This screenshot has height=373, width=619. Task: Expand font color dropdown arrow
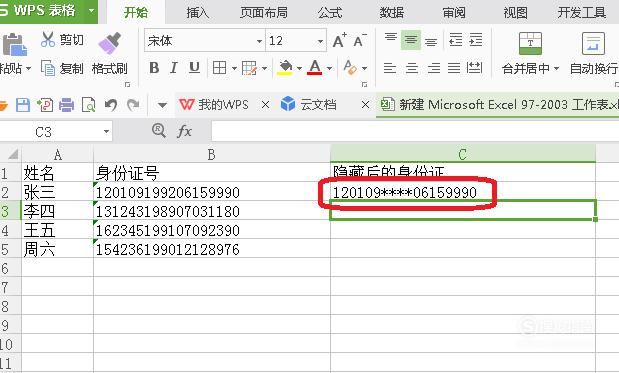point(329,69)
